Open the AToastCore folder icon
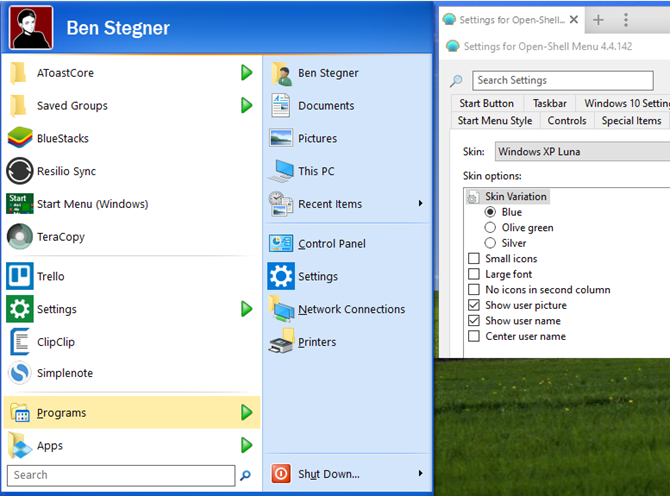This screenshot has height=496, width=670. 18,73
